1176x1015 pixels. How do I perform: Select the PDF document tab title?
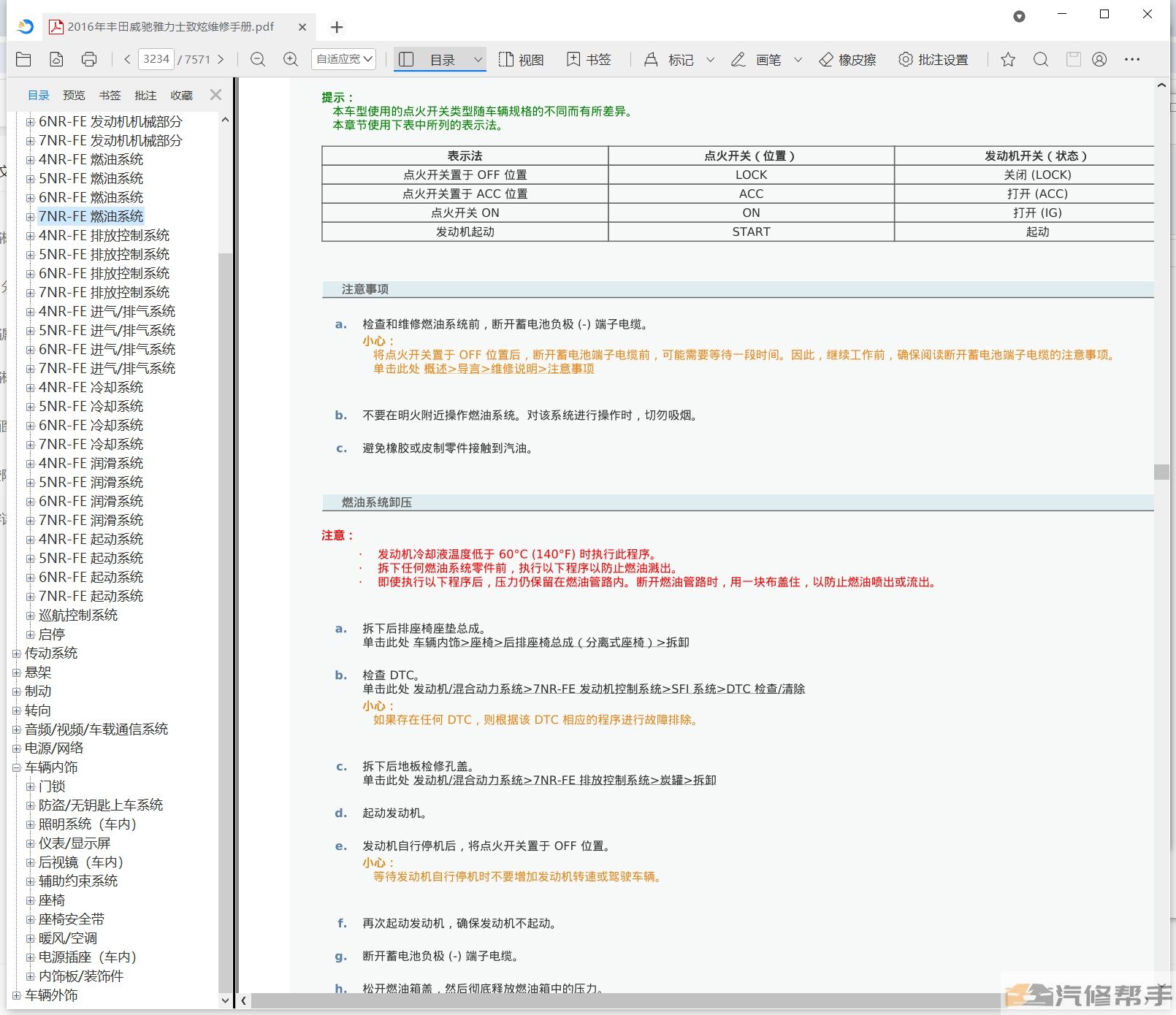pos(171,27)
